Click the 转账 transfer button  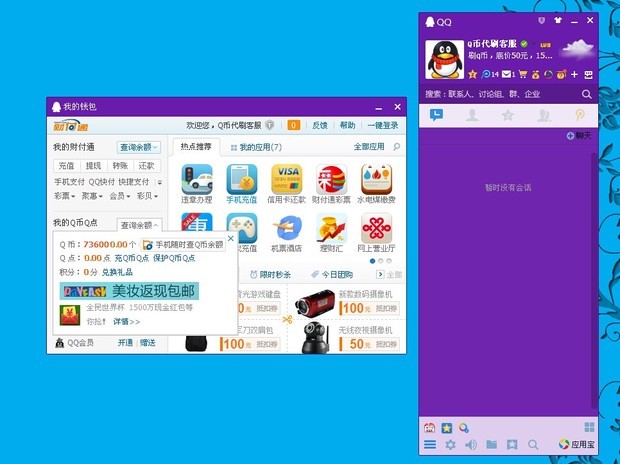(x=120, y=166)
